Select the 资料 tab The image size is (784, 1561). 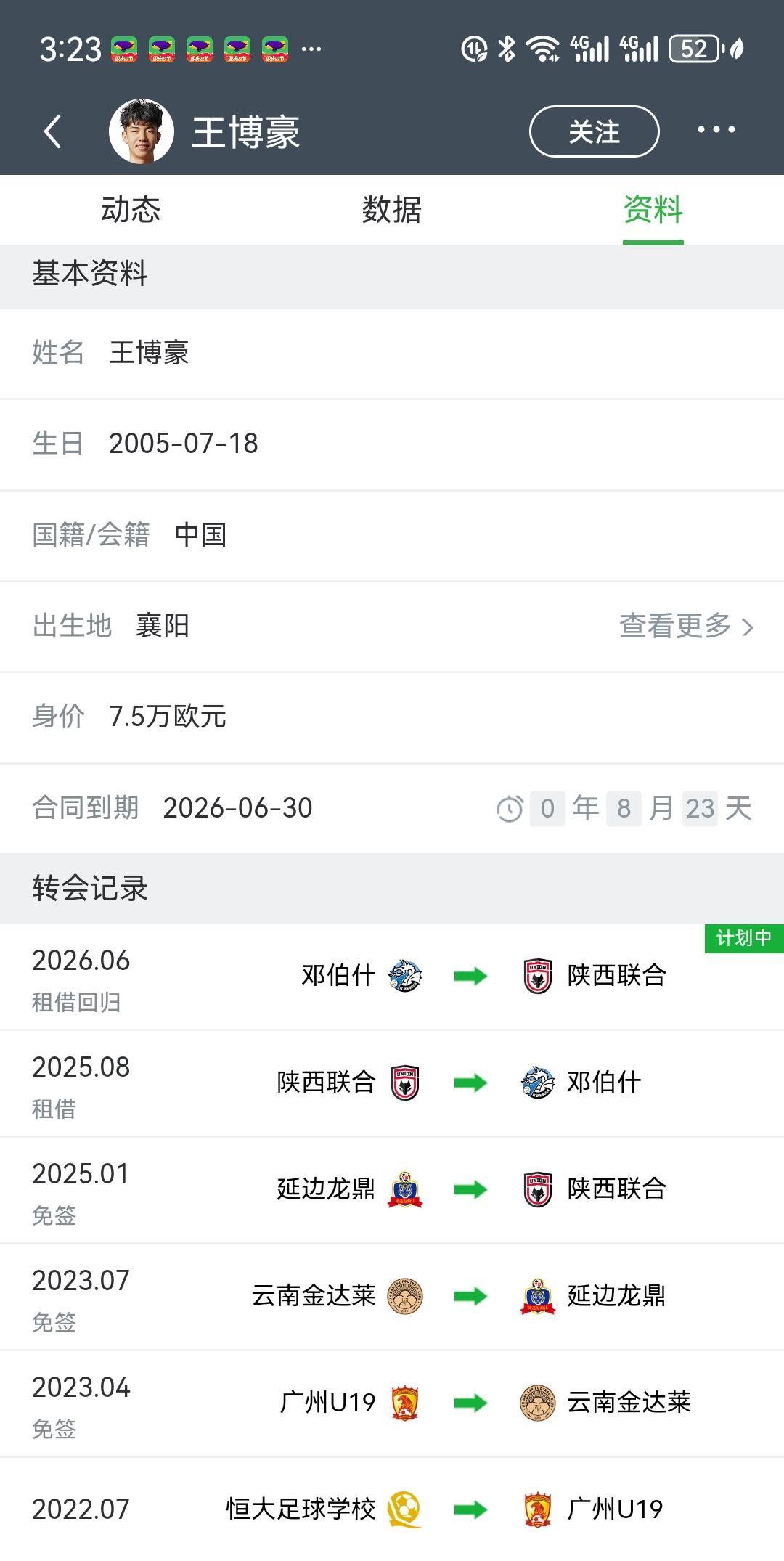click(x=653, y=210)
